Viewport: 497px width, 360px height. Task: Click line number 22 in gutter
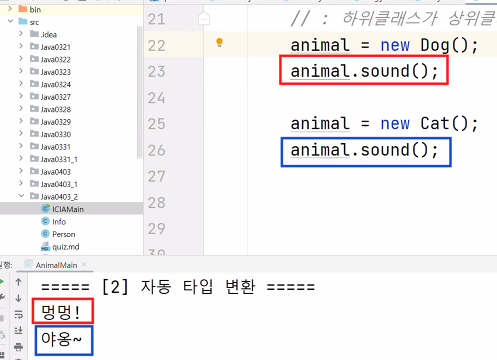156,46
